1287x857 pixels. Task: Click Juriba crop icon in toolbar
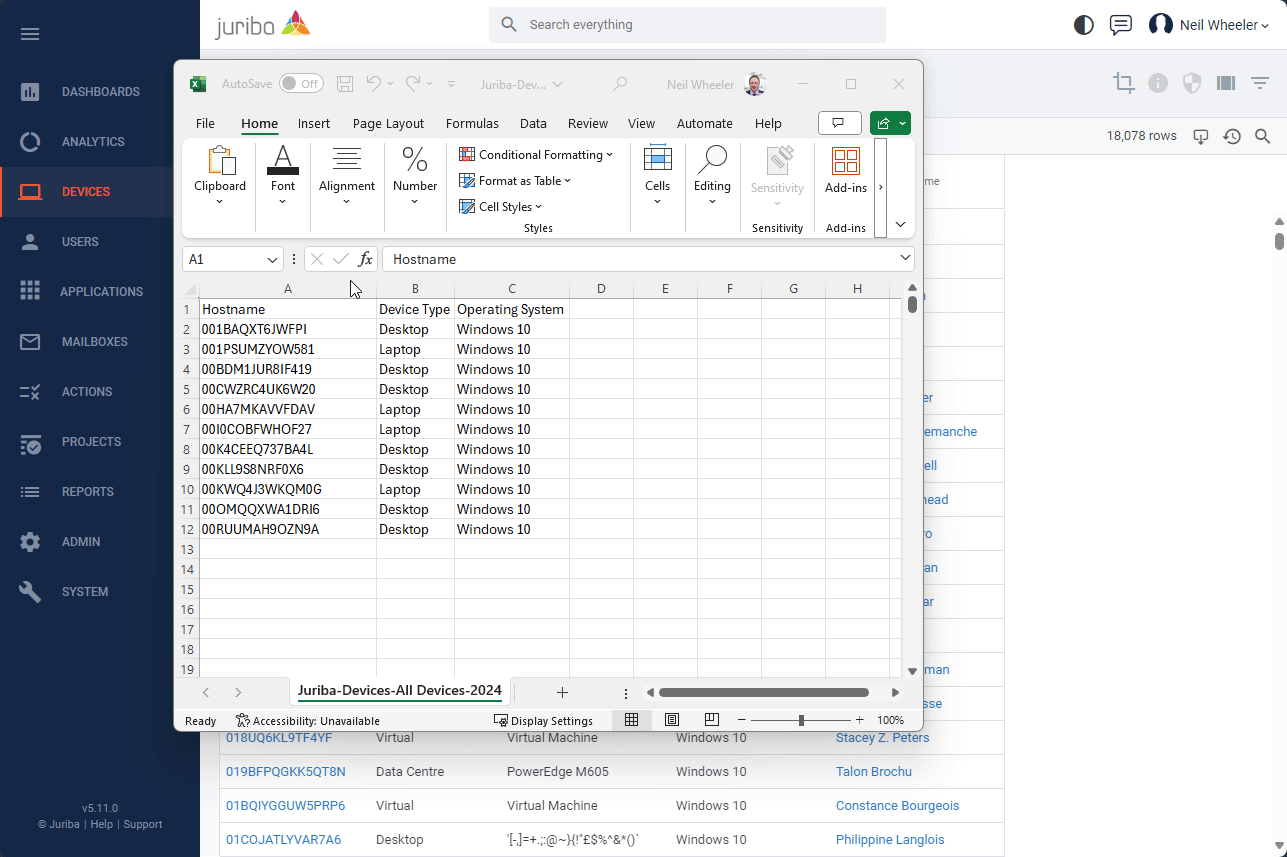1124,84
